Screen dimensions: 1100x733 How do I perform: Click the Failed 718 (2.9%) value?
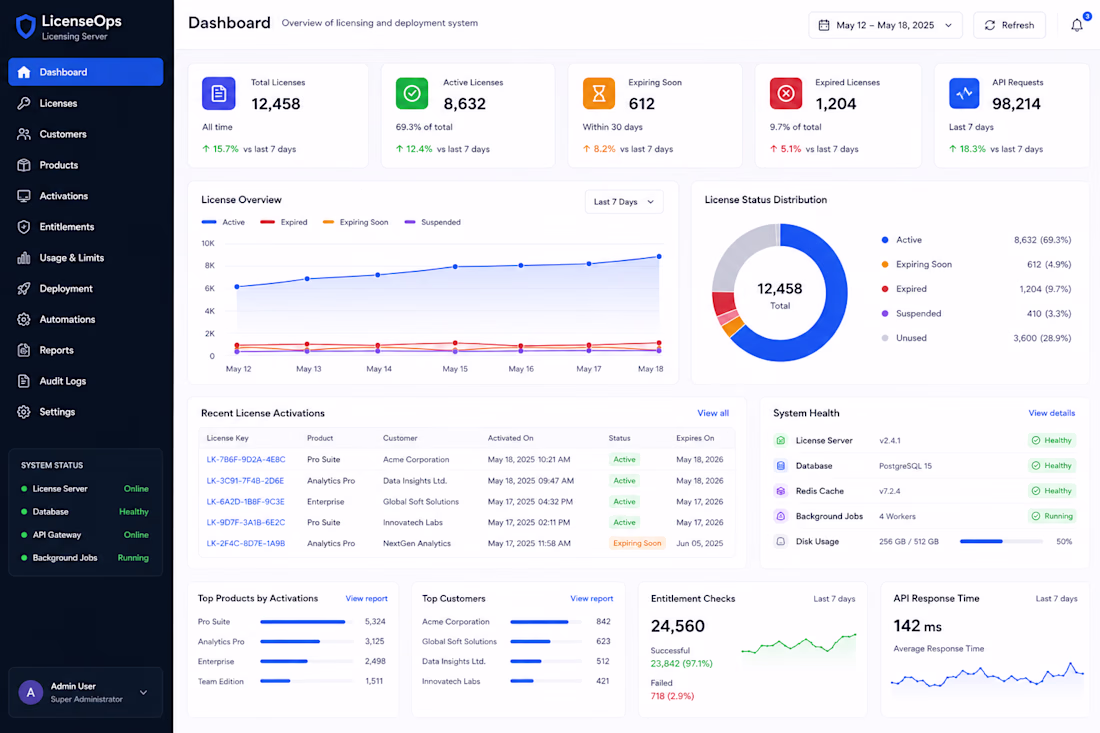pos(672,696)
